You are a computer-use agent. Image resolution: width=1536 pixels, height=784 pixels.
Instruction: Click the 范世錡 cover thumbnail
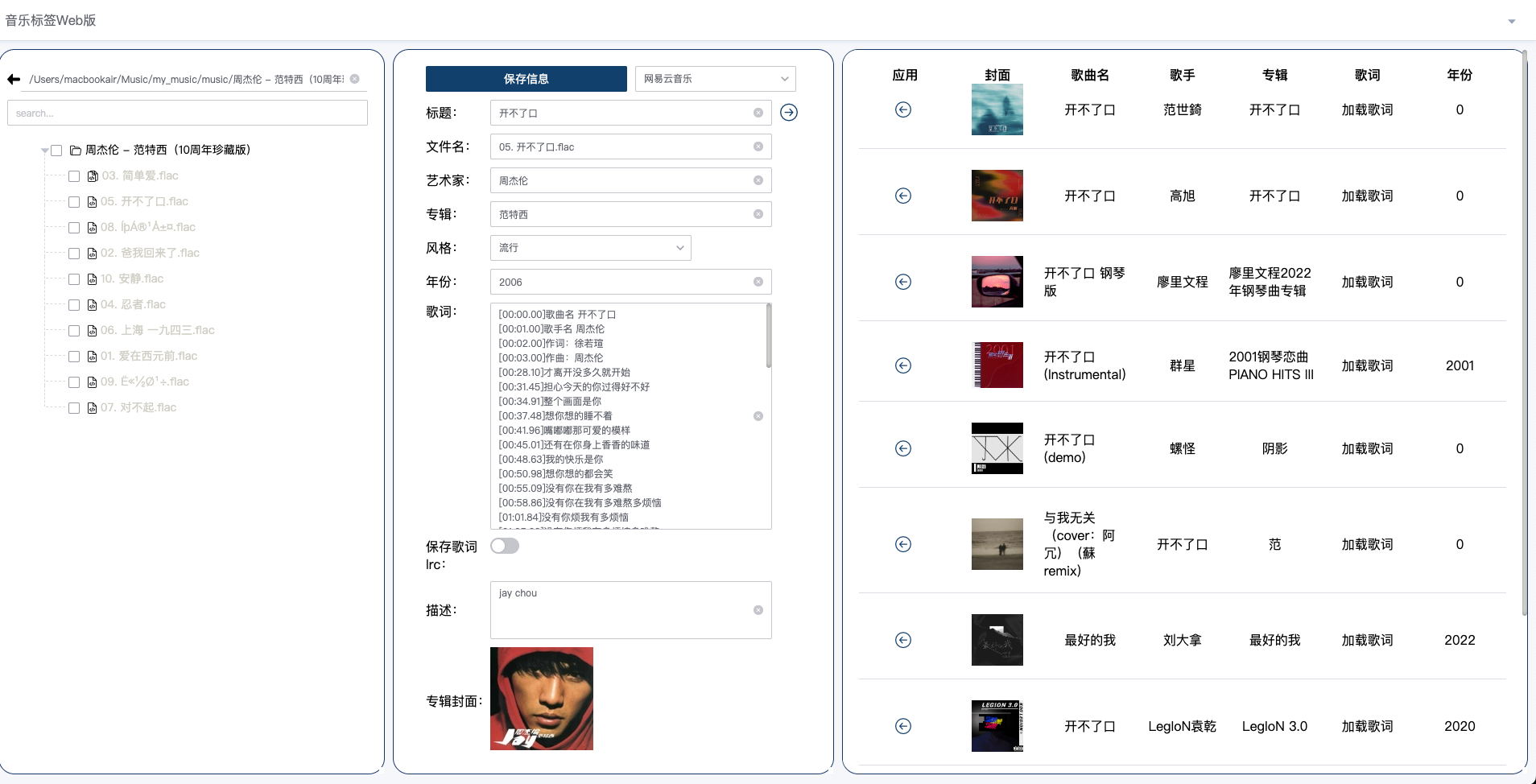[997, 109]
